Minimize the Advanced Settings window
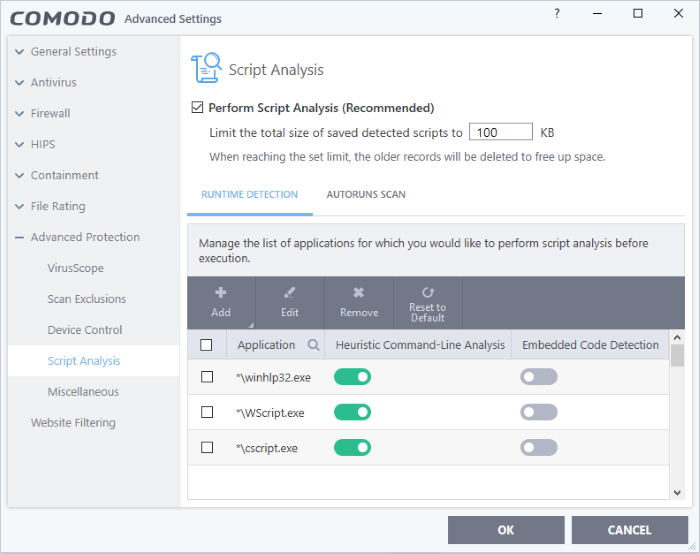This screenshot has height=554, width=700. tap(597, 13)
